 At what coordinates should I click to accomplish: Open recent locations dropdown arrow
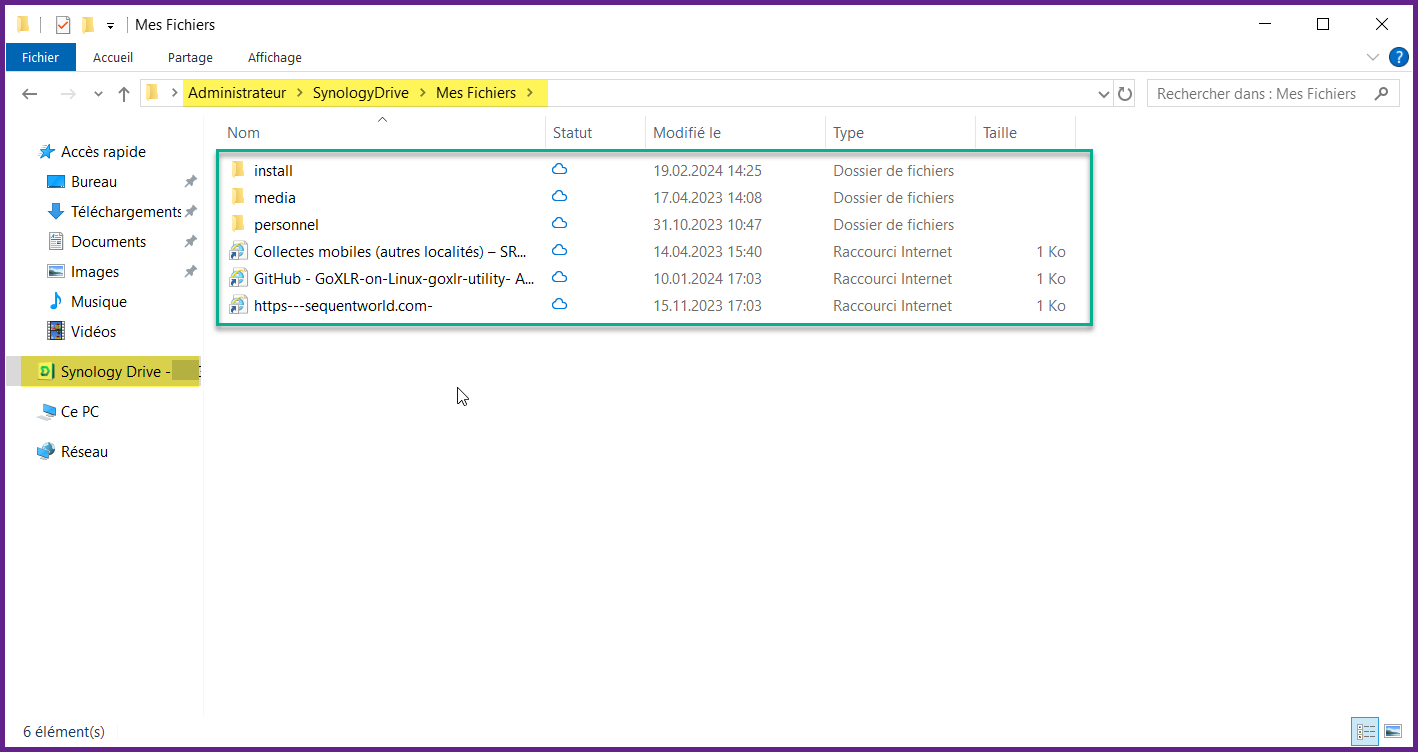(98, 94)
